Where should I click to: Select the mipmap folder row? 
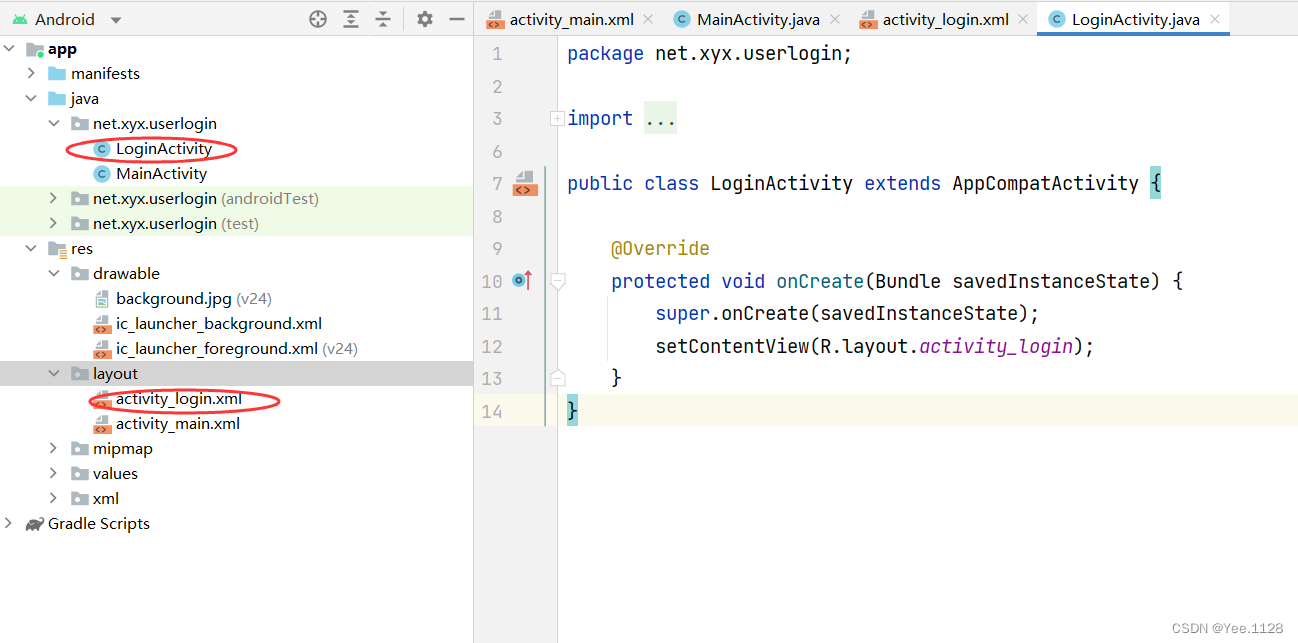pos(236,448)
